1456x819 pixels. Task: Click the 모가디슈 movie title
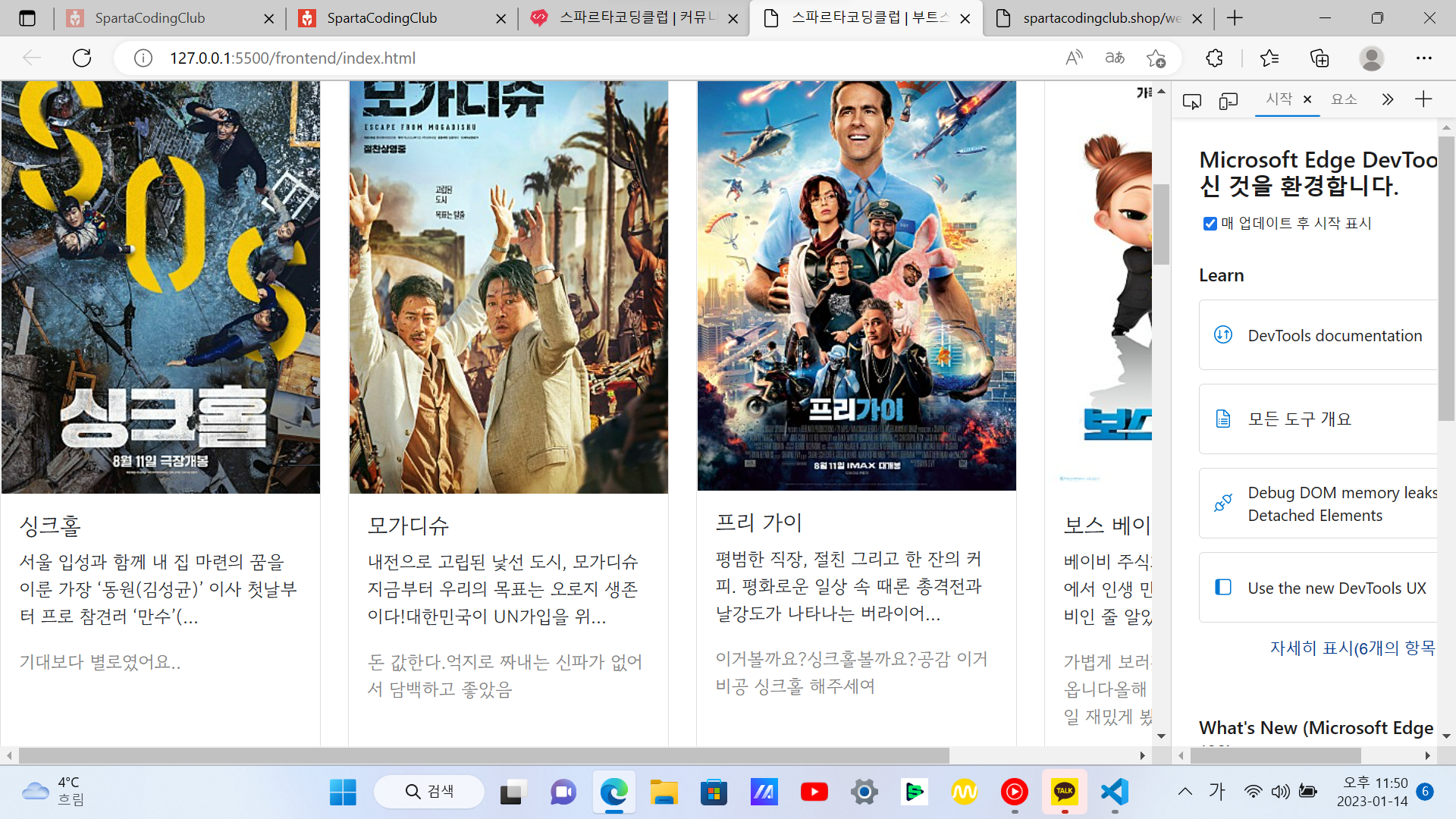(408, 526)
